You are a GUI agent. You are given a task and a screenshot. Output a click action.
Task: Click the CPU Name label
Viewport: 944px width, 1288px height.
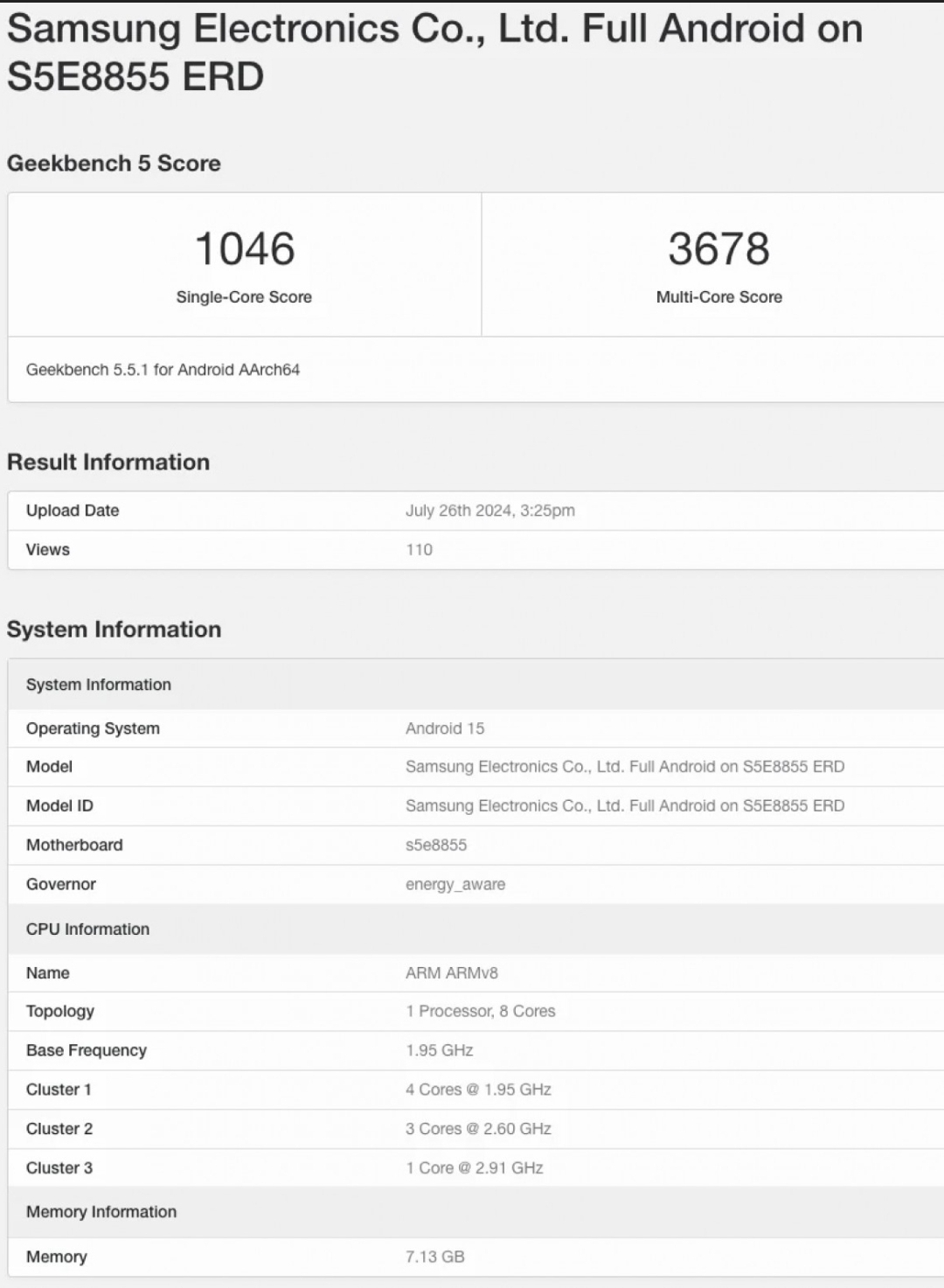click(x=48, y=973)
